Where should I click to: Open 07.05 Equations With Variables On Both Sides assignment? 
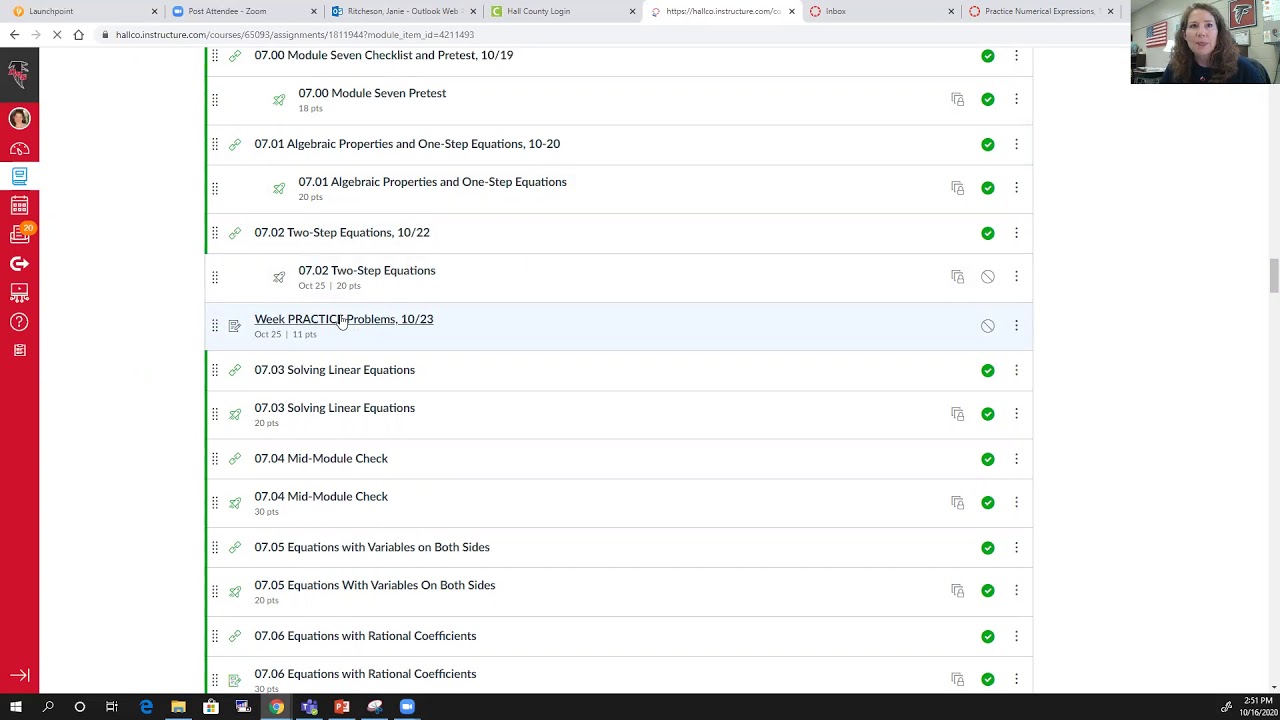click(x=374, y=585)
